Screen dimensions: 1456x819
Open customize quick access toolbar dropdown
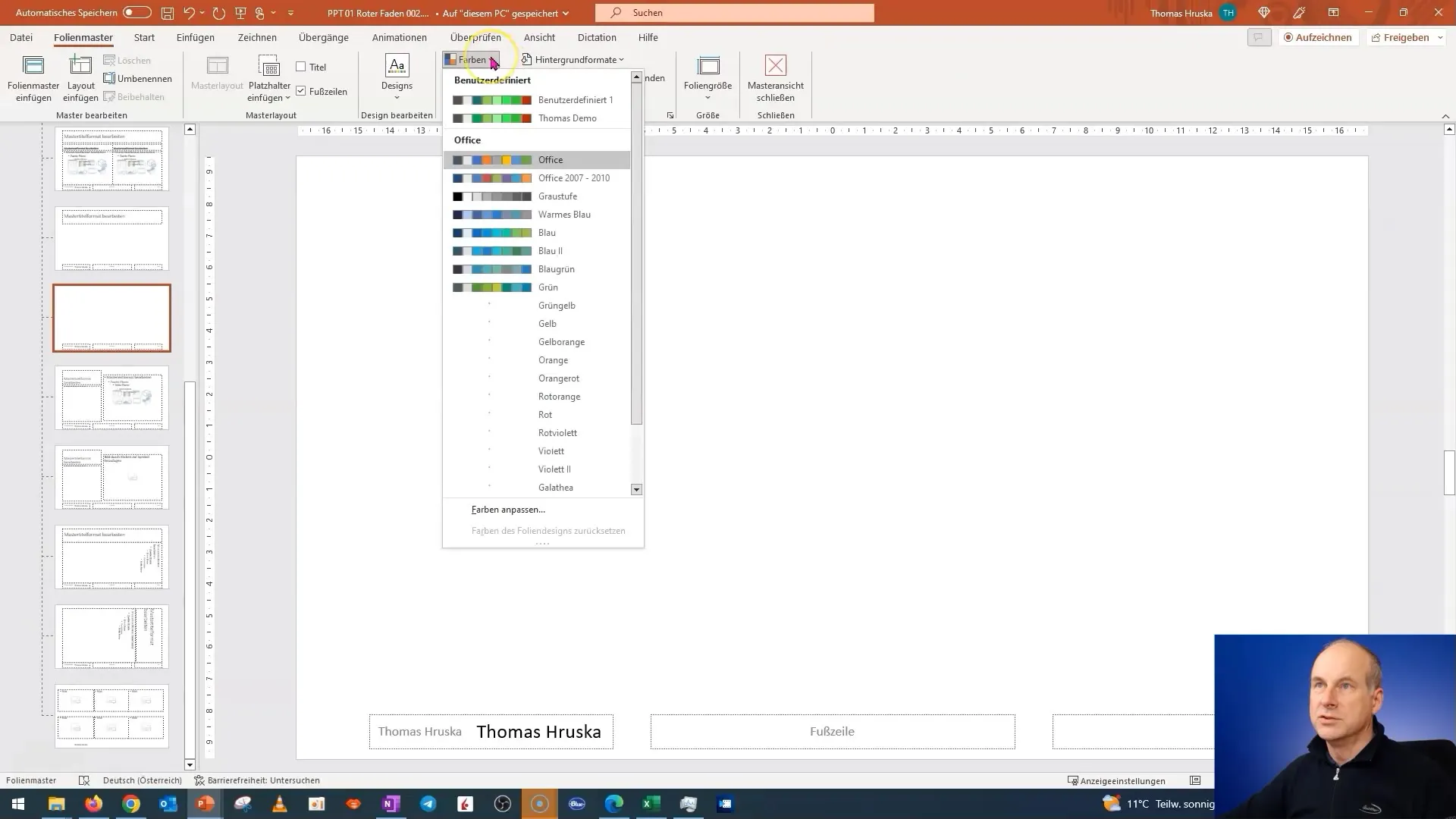click(x=290, y=13)
